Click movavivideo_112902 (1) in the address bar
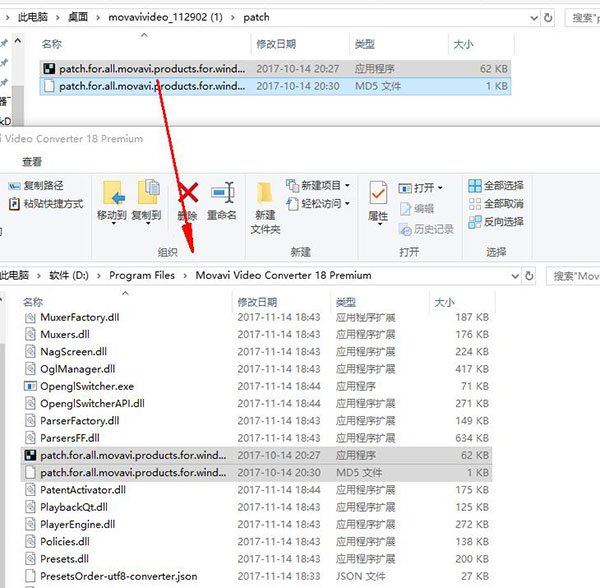Image resolution: width=600 pixels, height=588 pixels. pos(165,17)
